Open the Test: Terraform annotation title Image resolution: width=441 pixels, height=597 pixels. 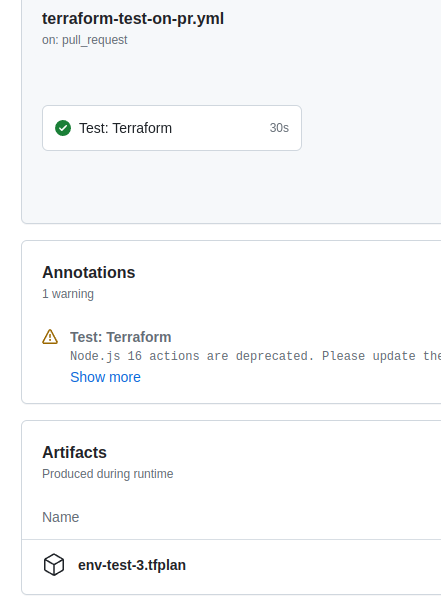pyautogui.click(x=121, y=337)
